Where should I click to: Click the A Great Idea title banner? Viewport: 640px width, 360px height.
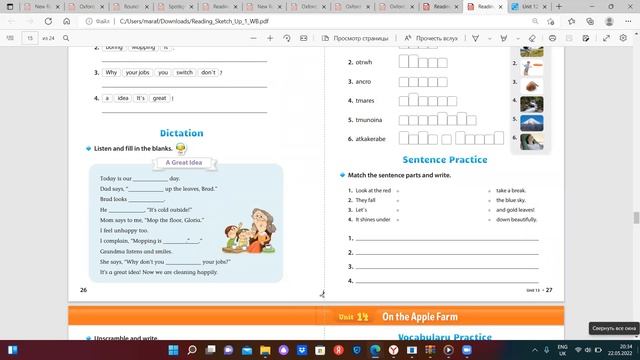pyautogui.click(x=184, y=163)
